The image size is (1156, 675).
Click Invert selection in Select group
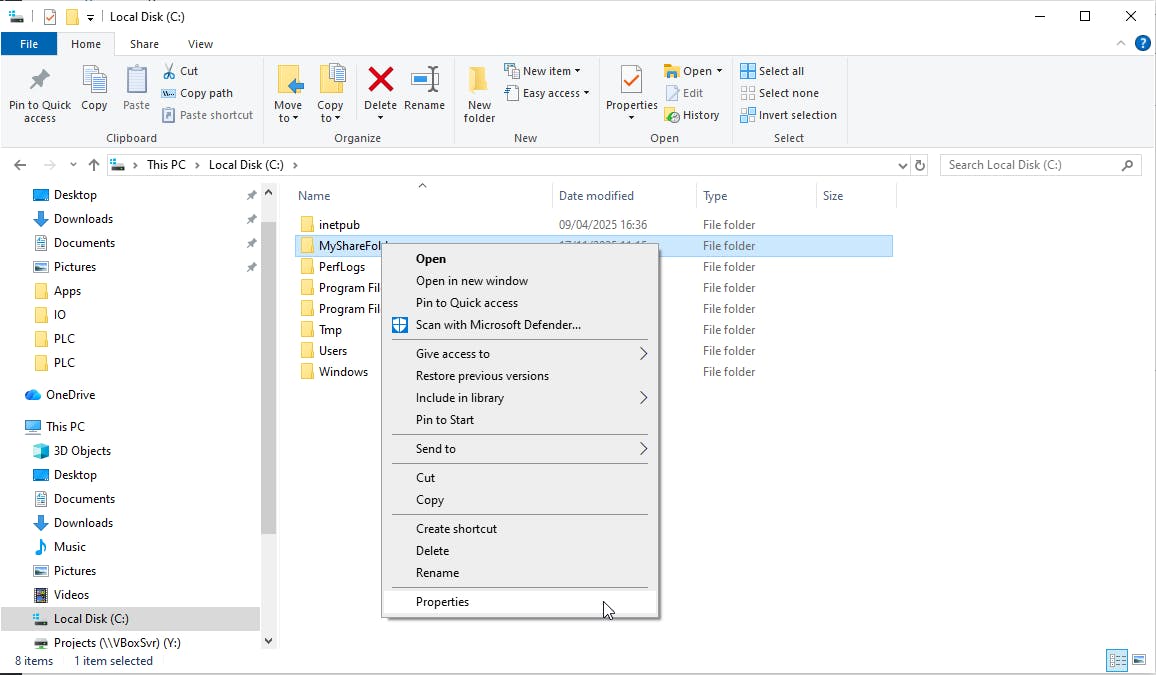click(788, 115)
